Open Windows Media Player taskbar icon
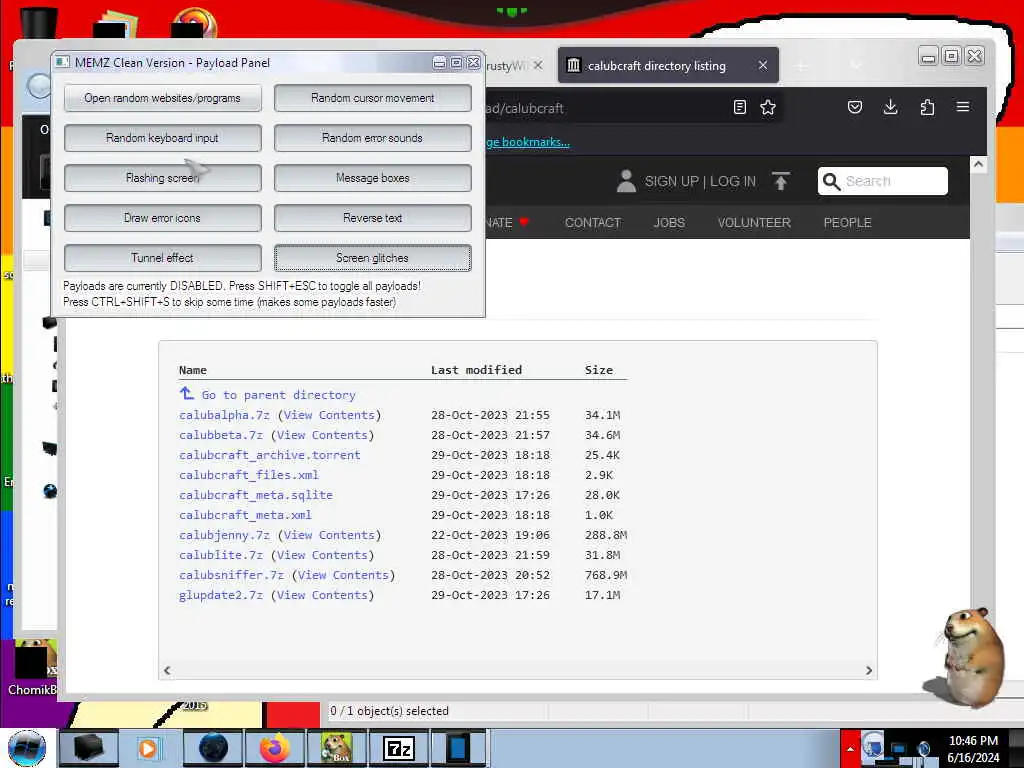This screenshot has height=768, width=1024. (148, 748)
